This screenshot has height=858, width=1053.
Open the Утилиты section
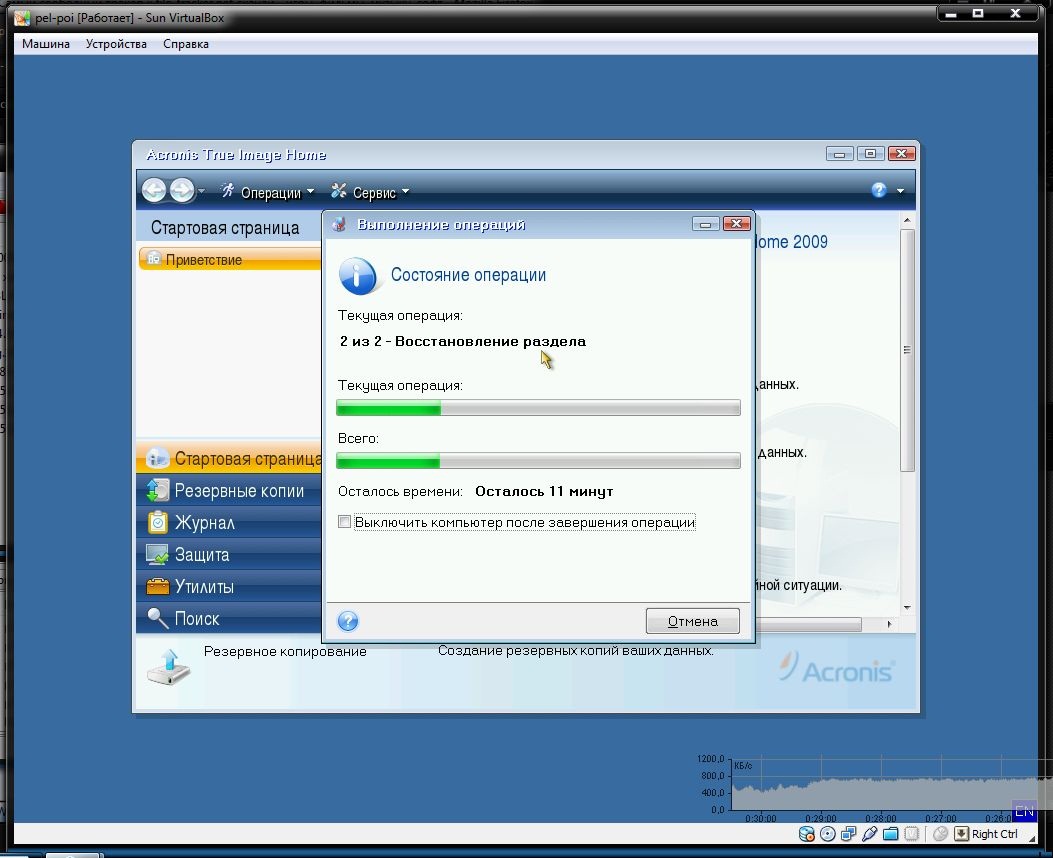click(229, 586)
